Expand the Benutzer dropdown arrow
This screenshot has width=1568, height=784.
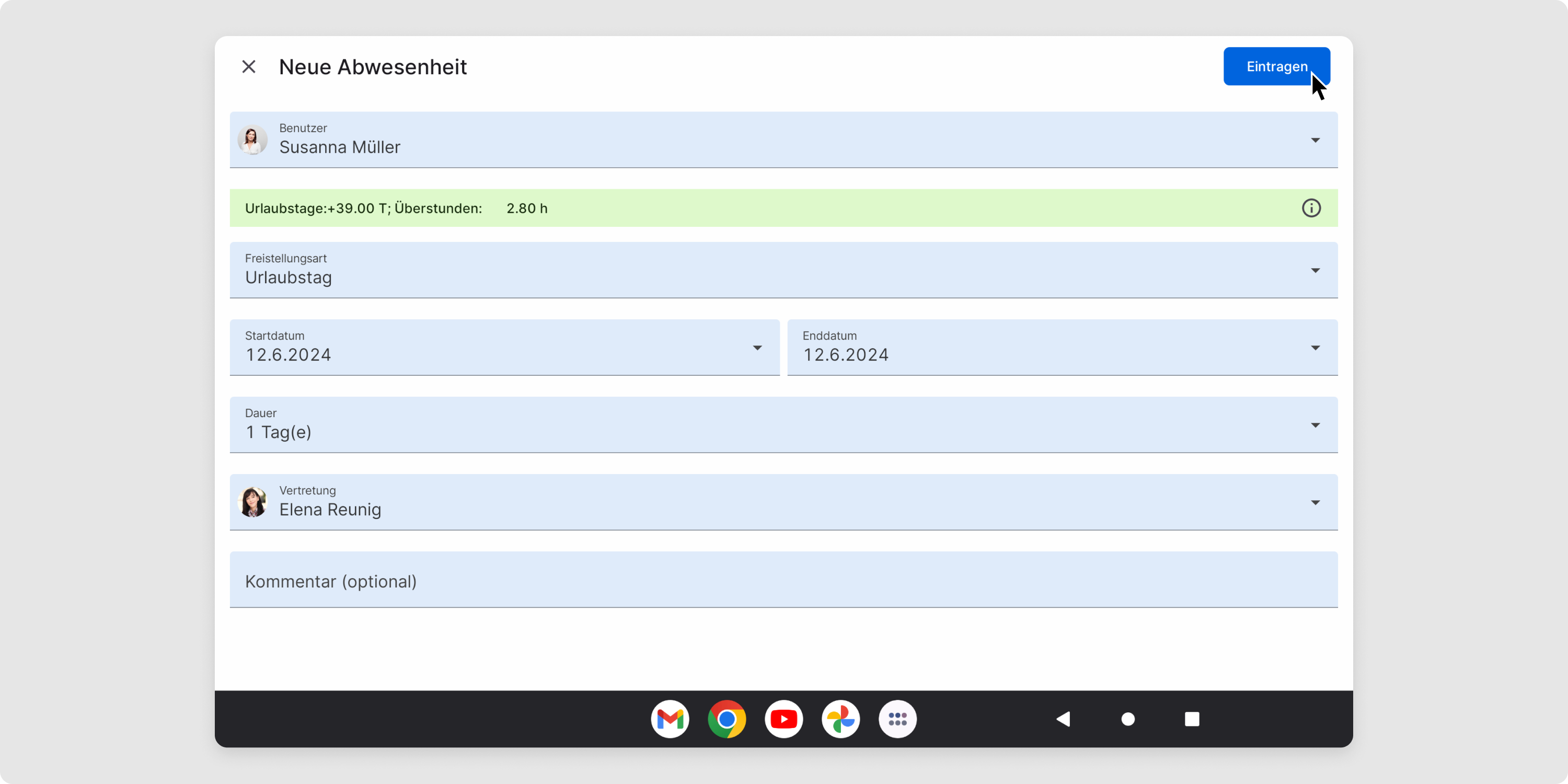pos(1315,140)
